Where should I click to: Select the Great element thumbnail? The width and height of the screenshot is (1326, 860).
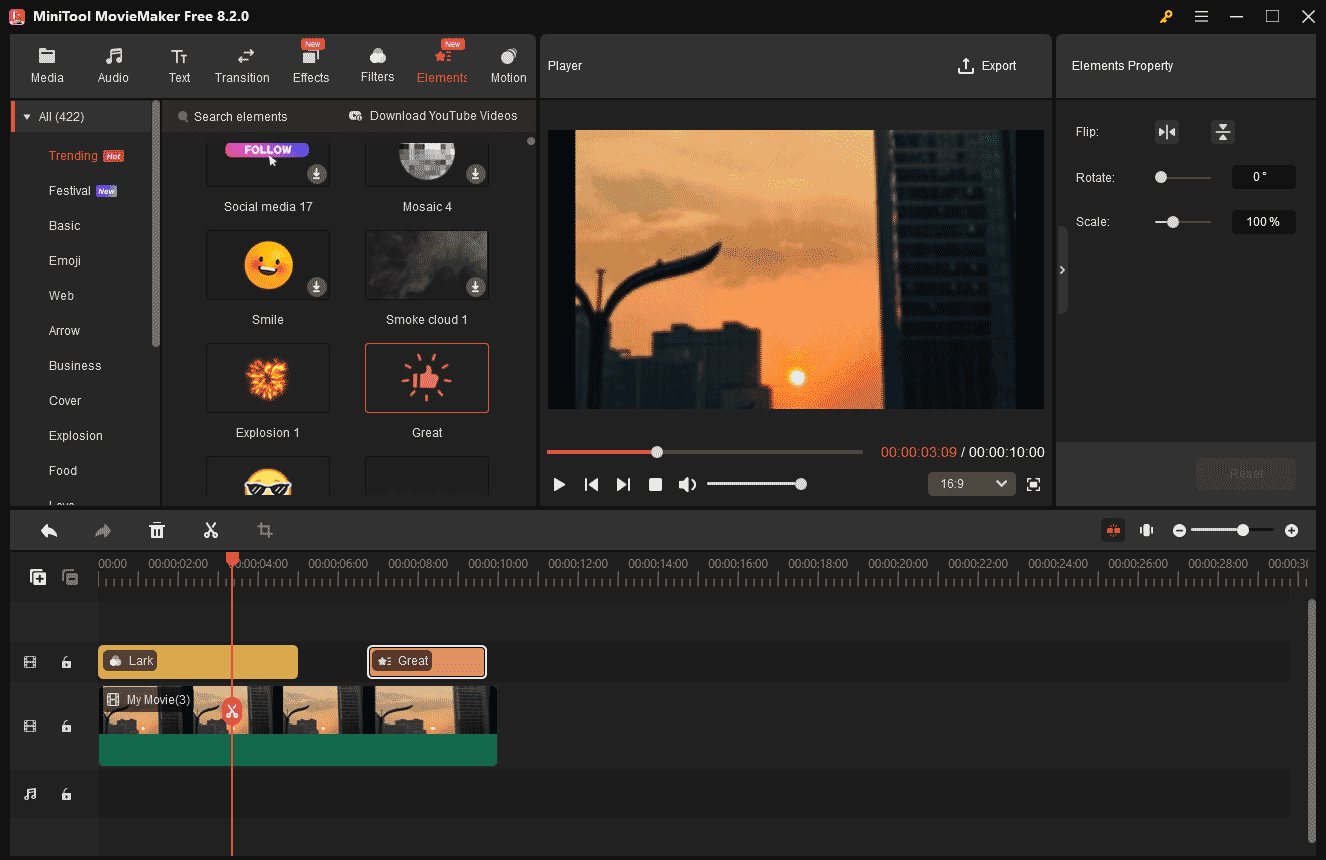click(x=427, y=378)
